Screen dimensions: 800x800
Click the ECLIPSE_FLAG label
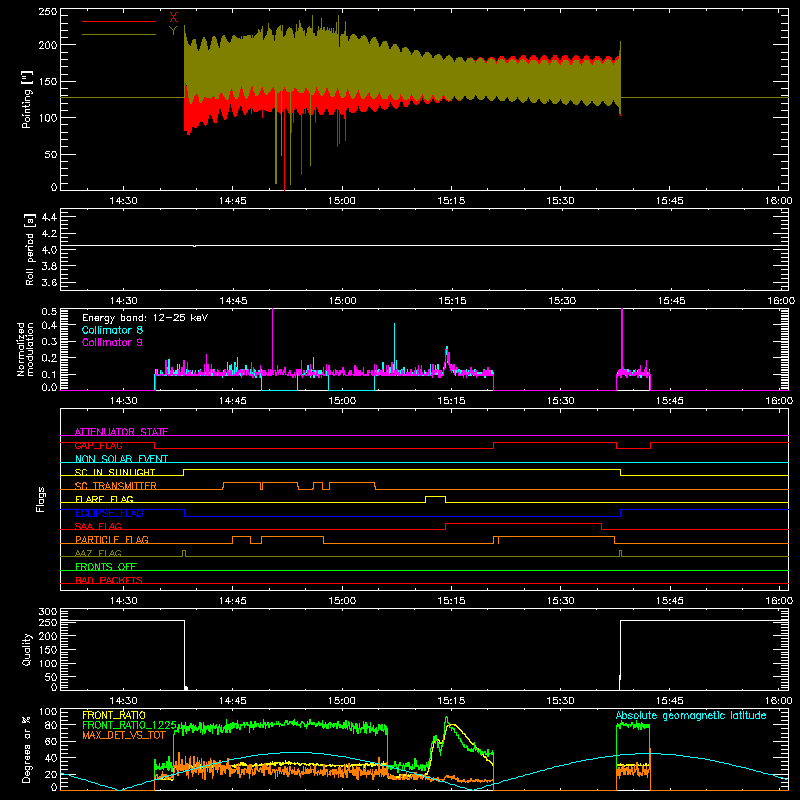click(109, 513)
